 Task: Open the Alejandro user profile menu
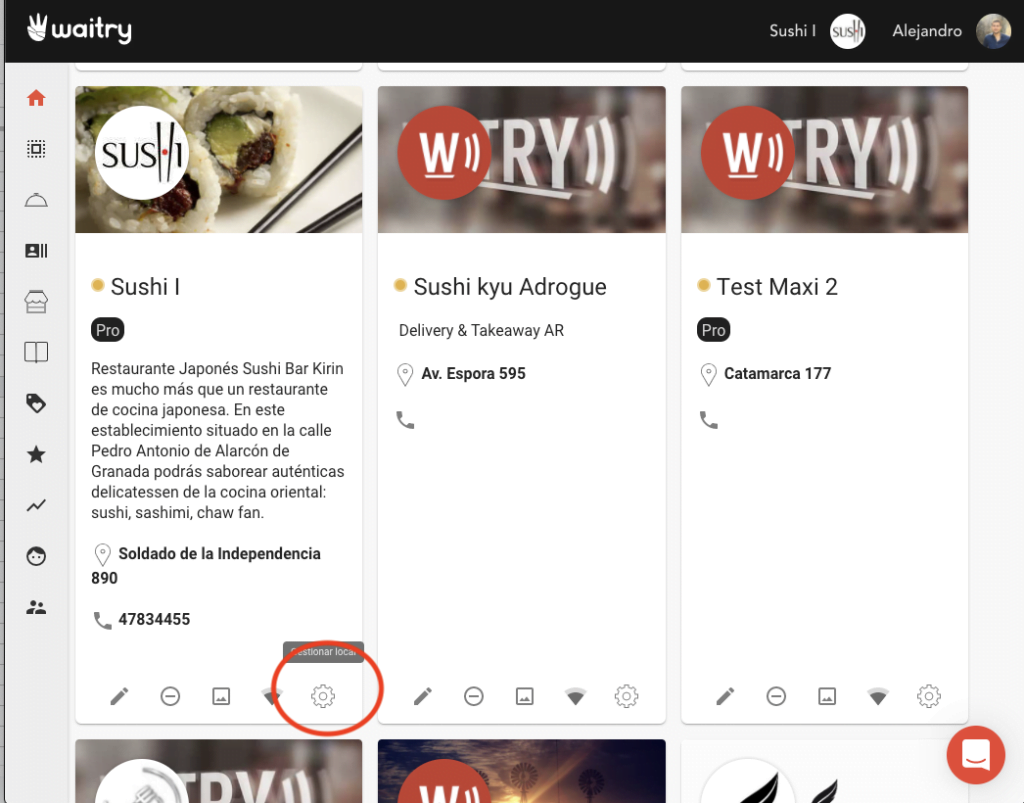[951, 31]
